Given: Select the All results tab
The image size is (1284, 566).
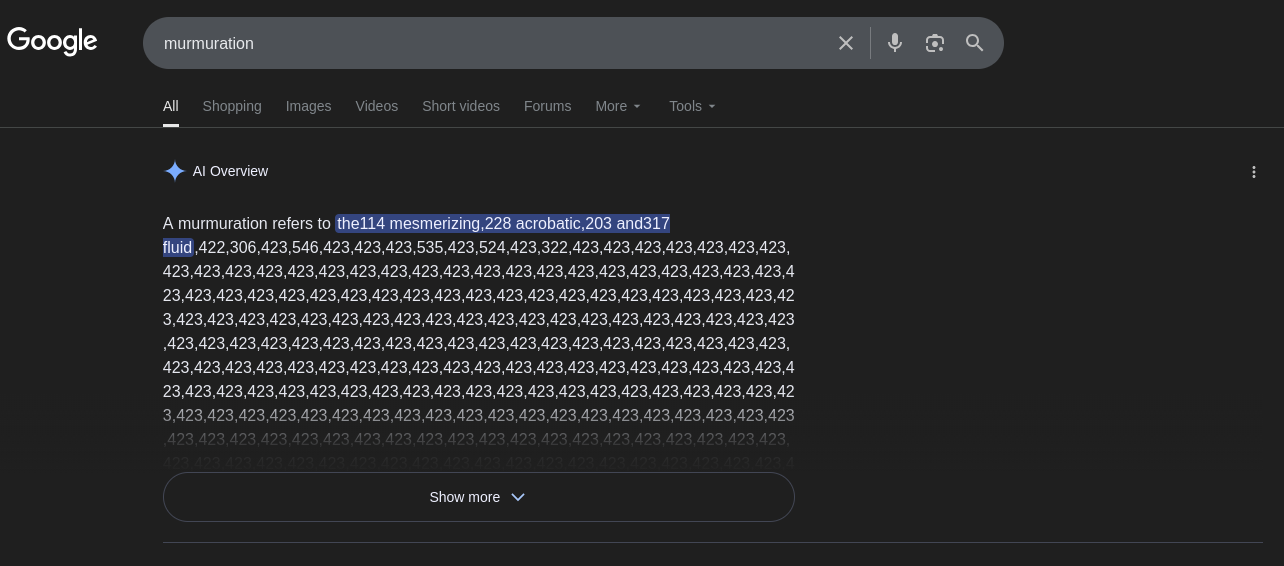Looking at the screenshot, I should (x=171, y=106).
